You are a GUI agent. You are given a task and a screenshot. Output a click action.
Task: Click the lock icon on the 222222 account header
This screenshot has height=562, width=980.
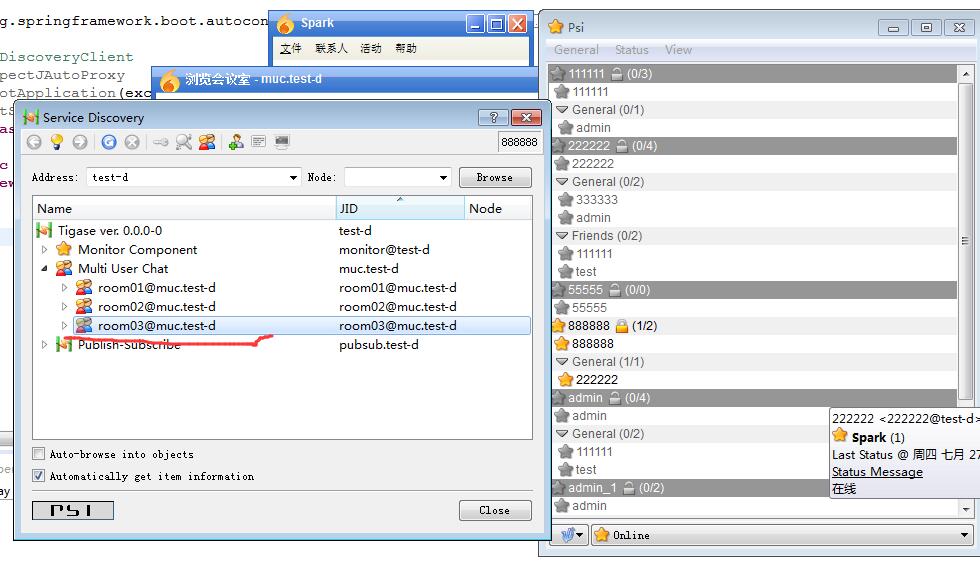[x=621, y=146]
